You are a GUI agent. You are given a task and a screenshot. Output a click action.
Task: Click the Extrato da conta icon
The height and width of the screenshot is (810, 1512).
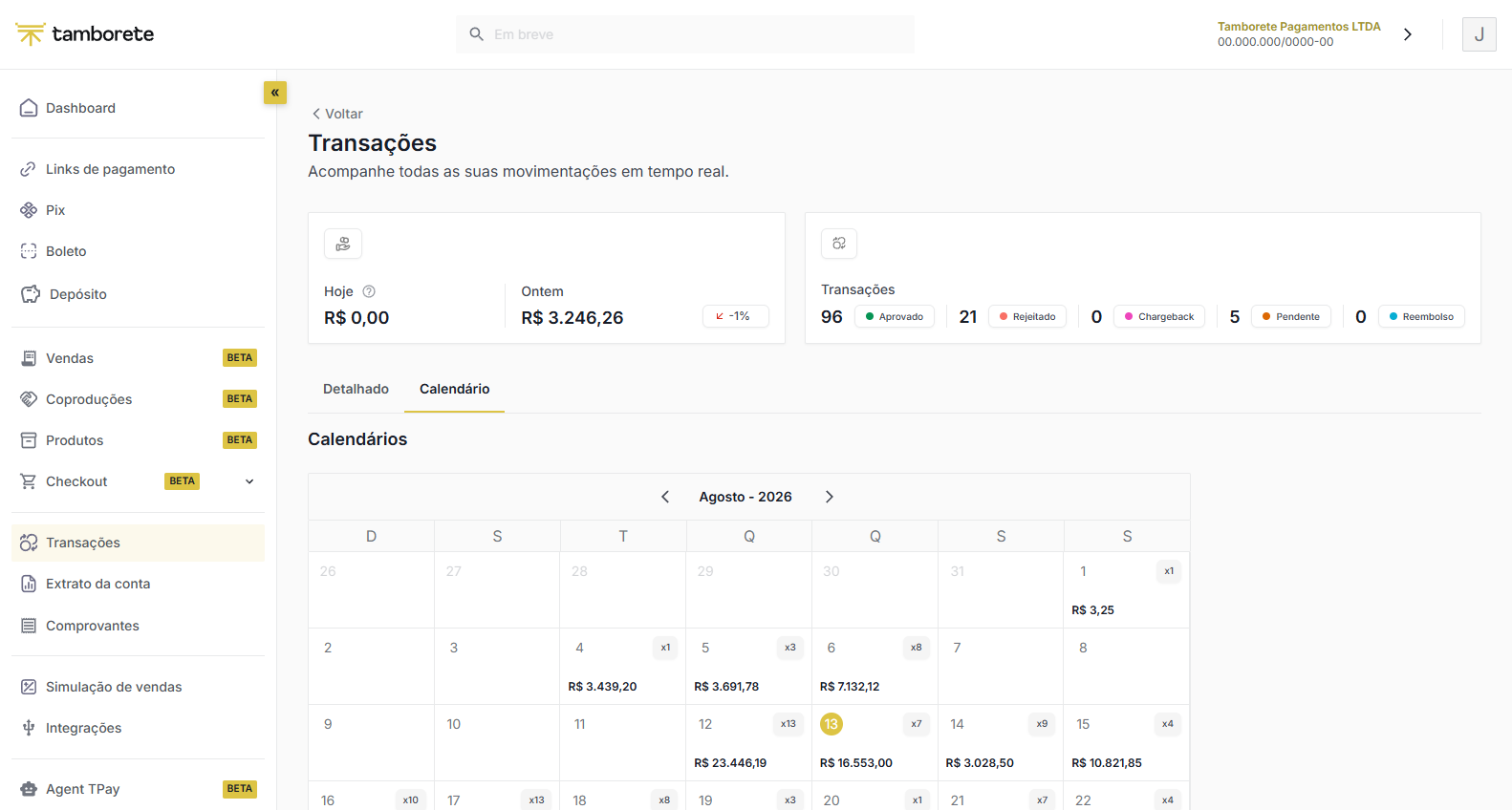tap(29, 584)
